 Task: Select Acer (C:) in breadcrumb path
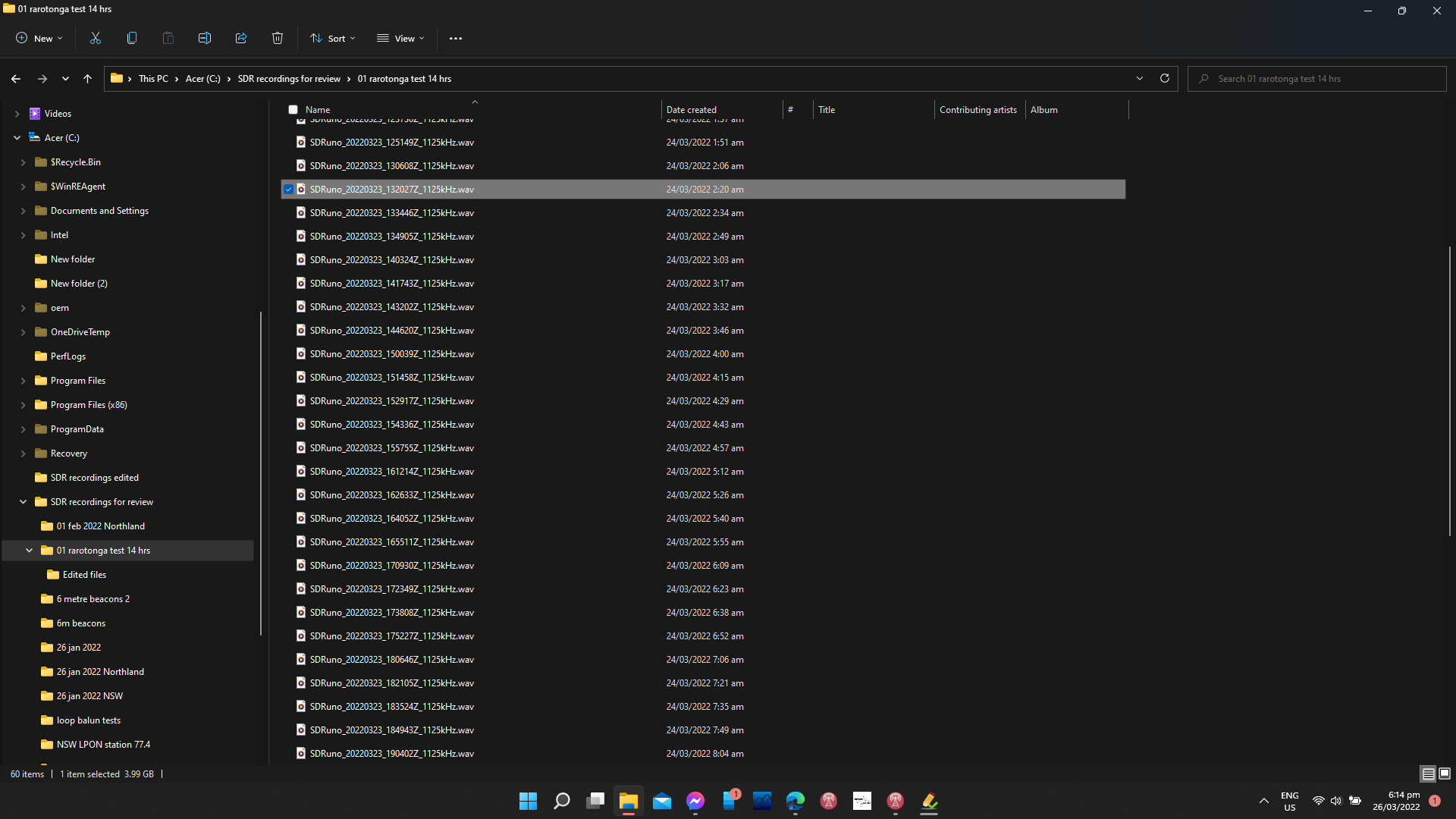pyautogui.click(x=202, y=79)
